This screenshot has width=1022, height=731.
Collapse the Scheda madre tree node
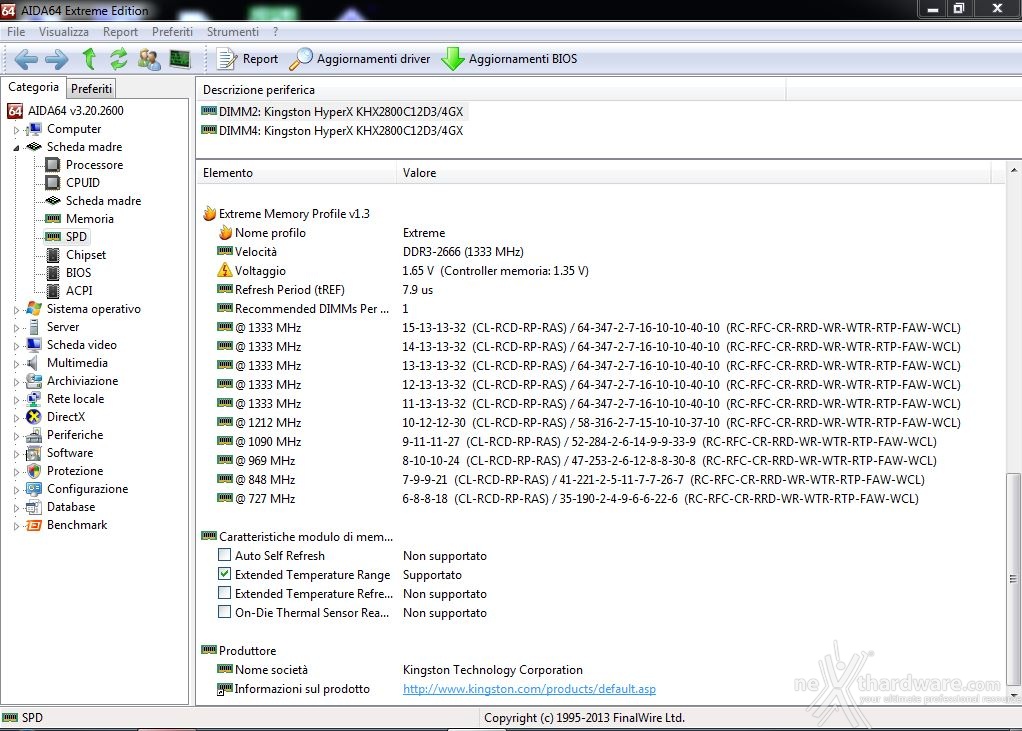[x=16, y=147]
